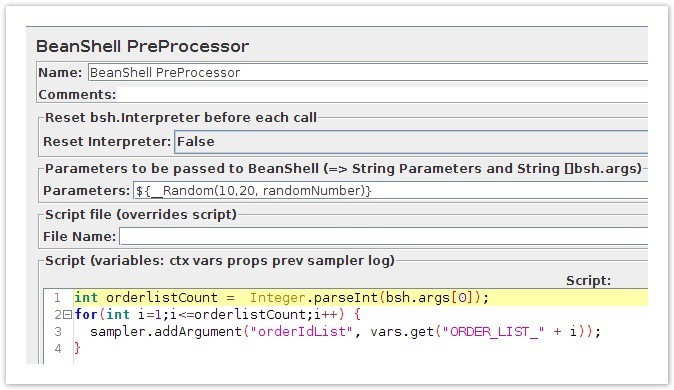Click line number 1 in the script gutter
This screenshot has height=390, width=674.
click(57, 298)
